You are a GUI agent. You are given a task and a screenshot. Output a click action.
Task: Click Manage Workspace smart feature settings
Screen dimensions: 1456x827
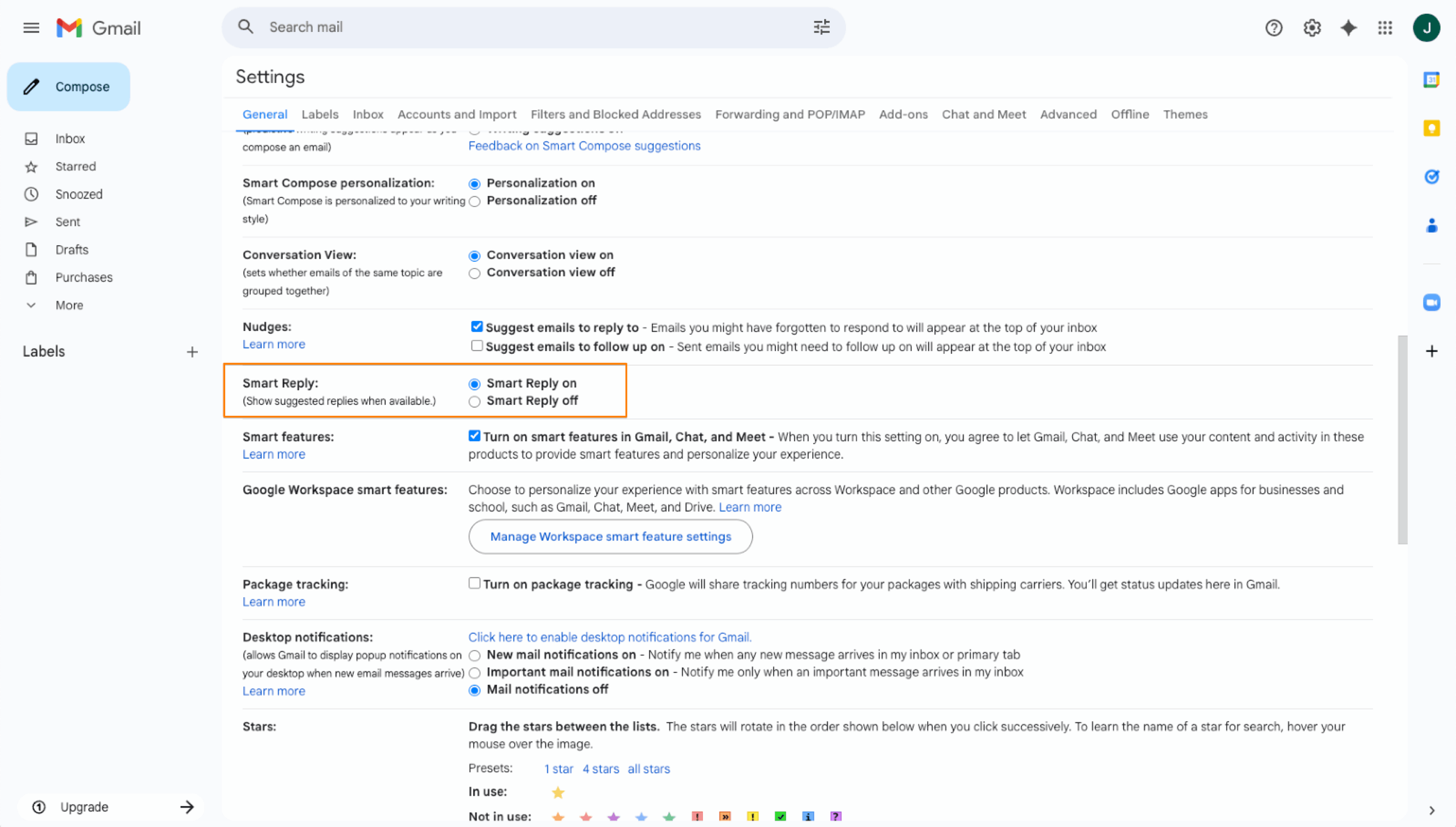tap(610, 536)
